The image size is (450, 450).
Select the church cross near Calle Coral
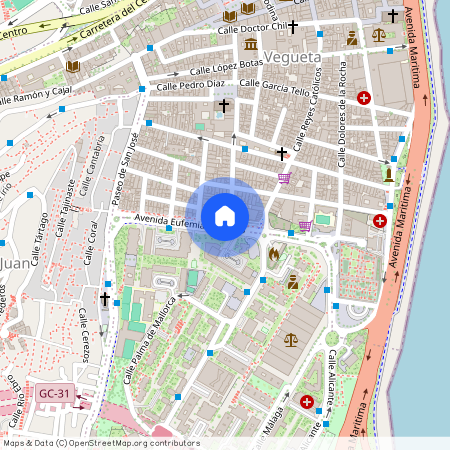point(105,299)
